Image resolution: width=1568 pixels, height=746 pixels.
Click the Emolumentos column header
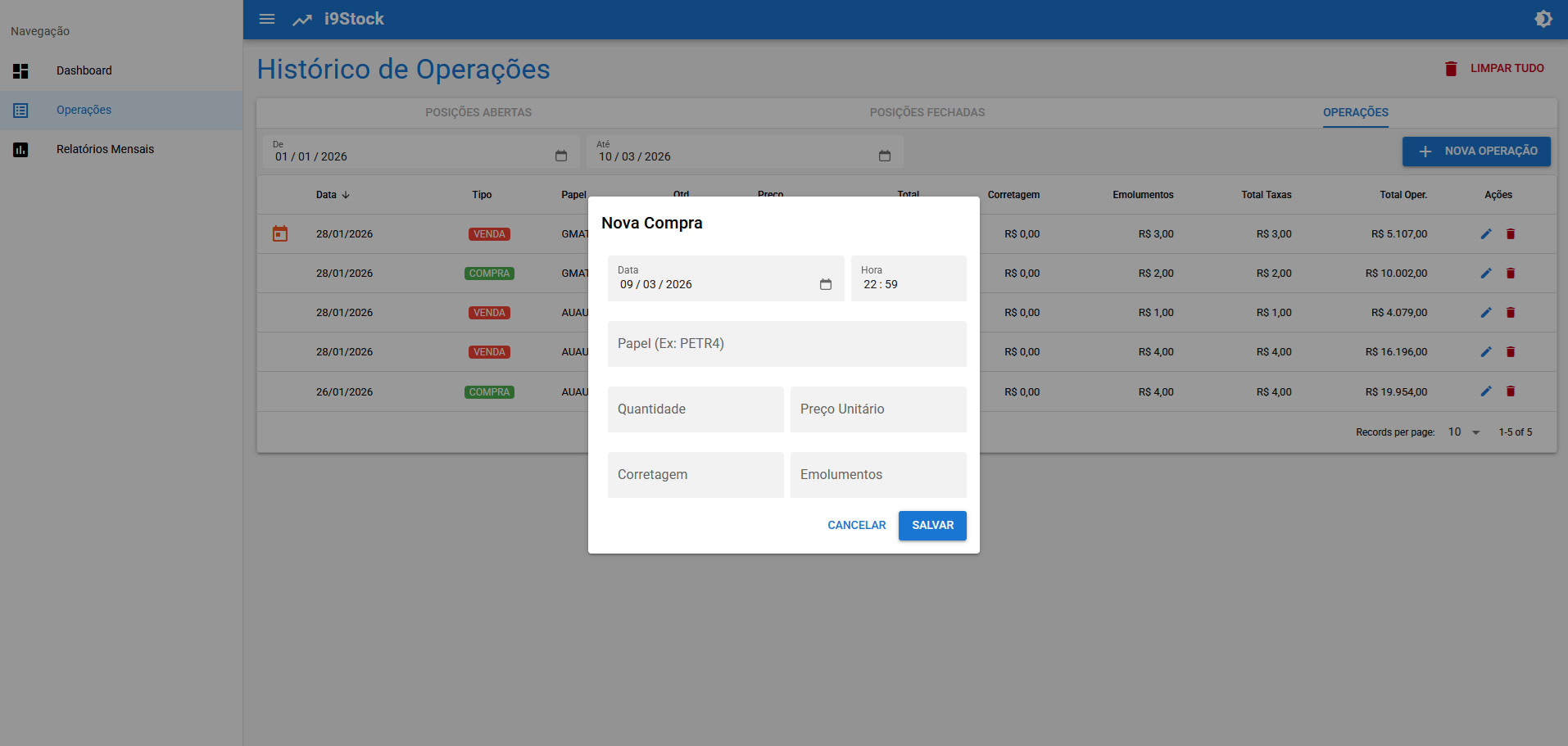pyautogui.click(x=1143, y=195)
